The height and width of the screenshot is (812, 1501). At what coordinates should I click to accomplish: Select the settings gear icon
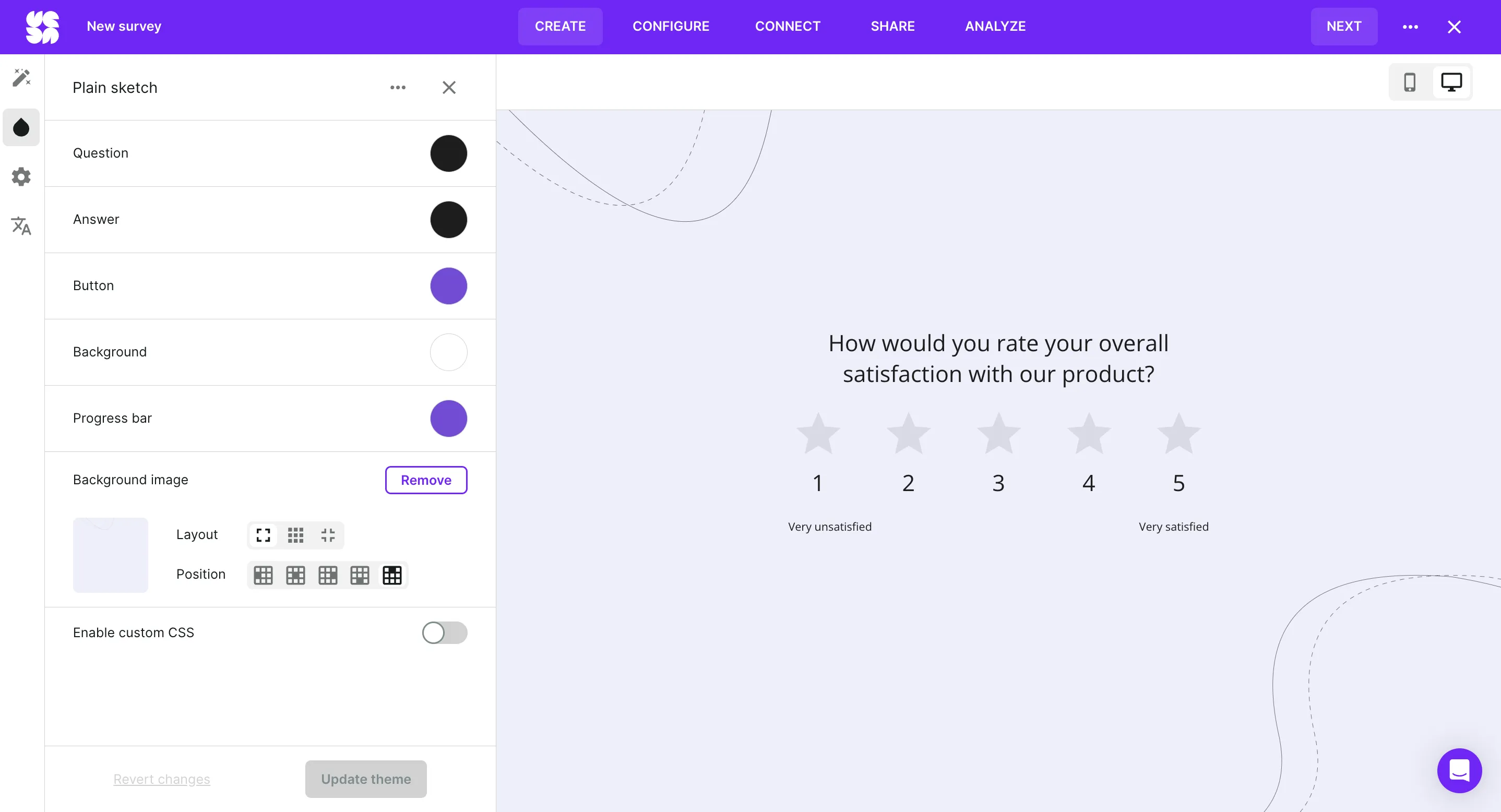(x=21, y=176)
